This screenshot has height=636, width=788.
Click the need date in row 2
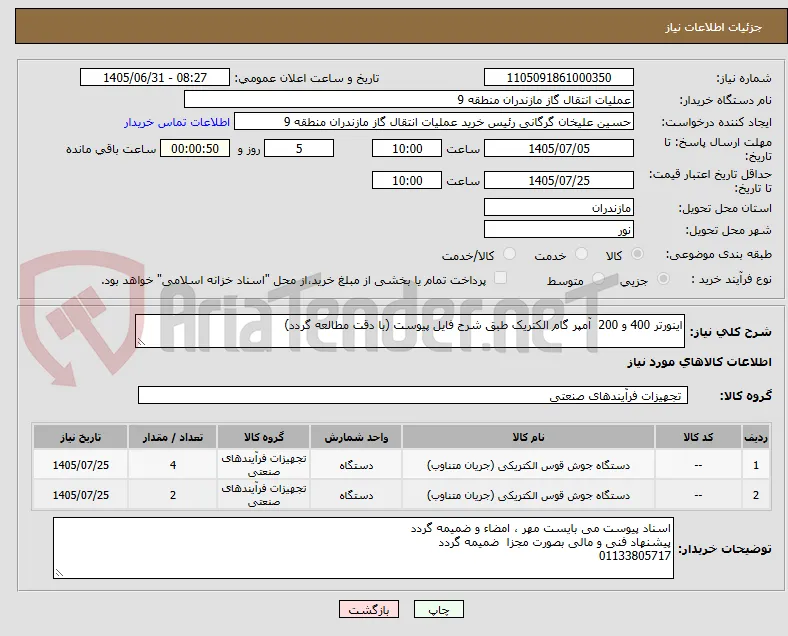coord(80,495)
